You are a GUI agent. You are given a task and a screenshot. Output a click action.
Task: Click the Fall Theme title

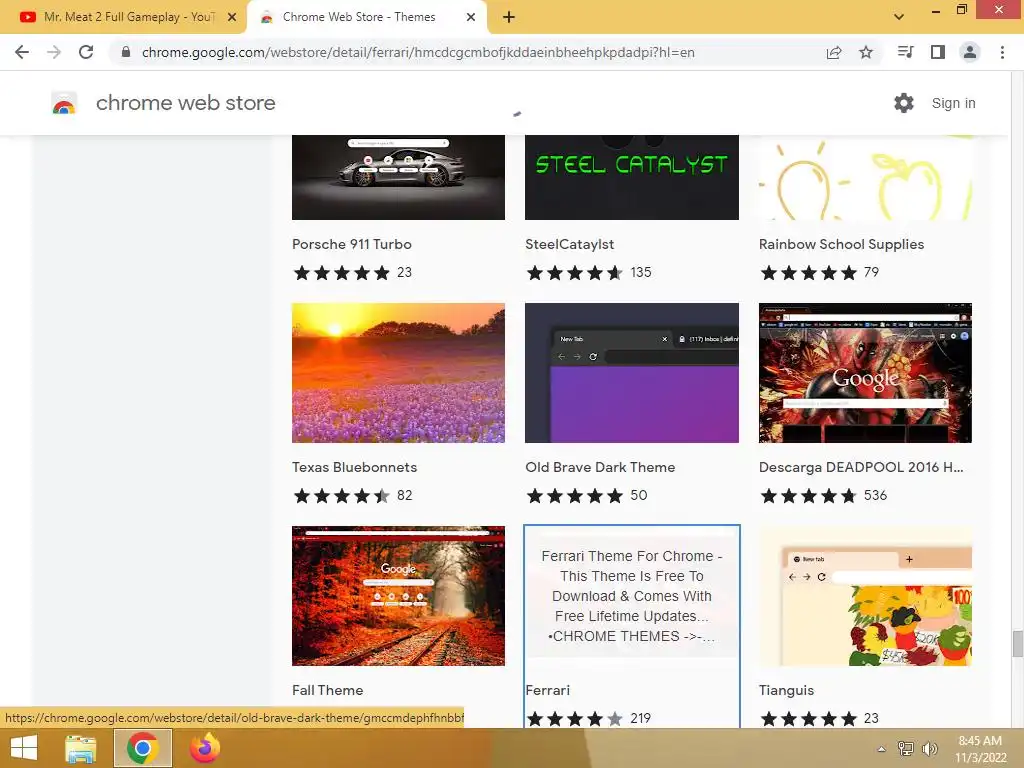coord(327,690)
